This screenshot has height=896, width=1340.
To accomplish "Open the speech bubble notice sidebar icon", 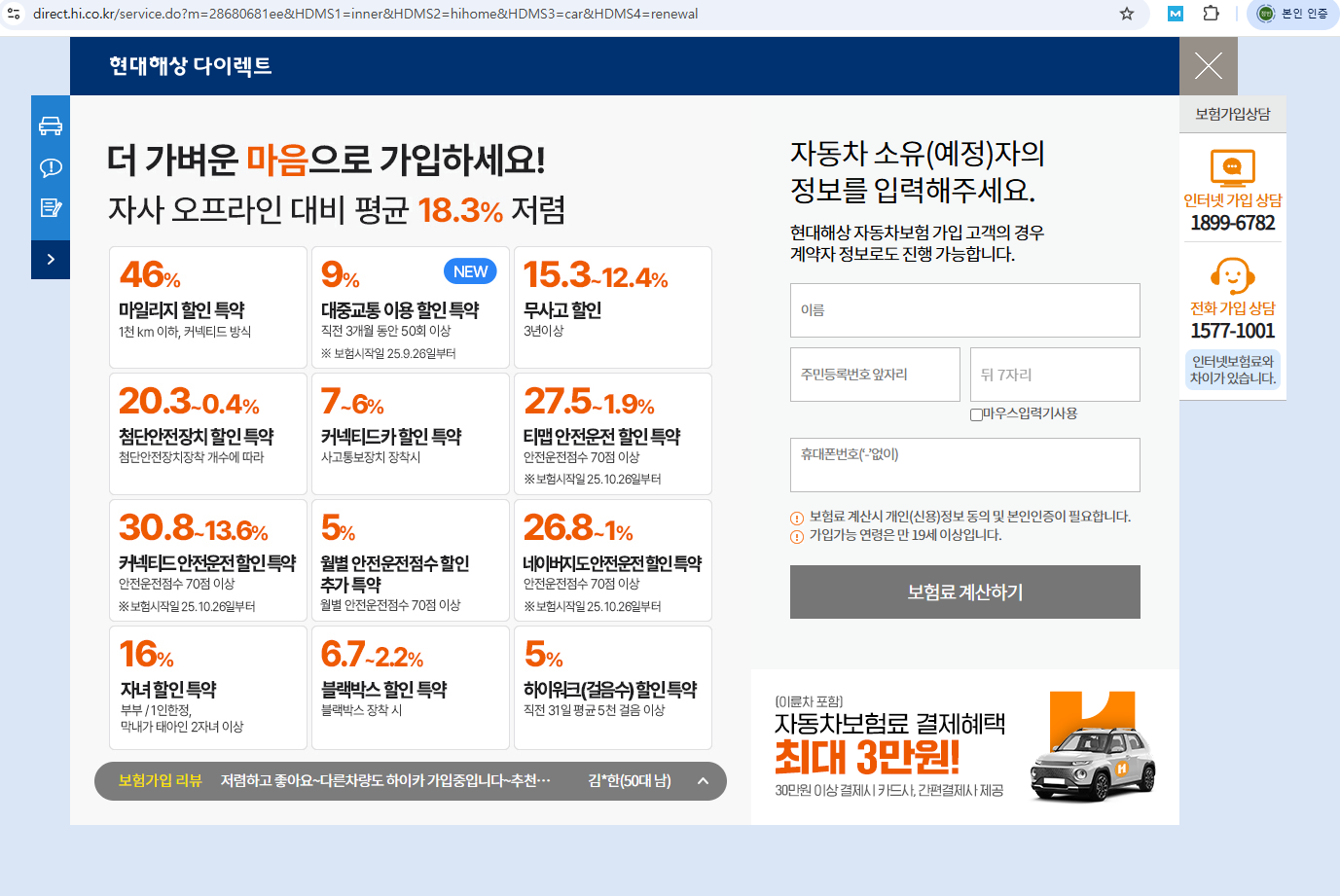I will pyautogui.click(x=51, y=167).
